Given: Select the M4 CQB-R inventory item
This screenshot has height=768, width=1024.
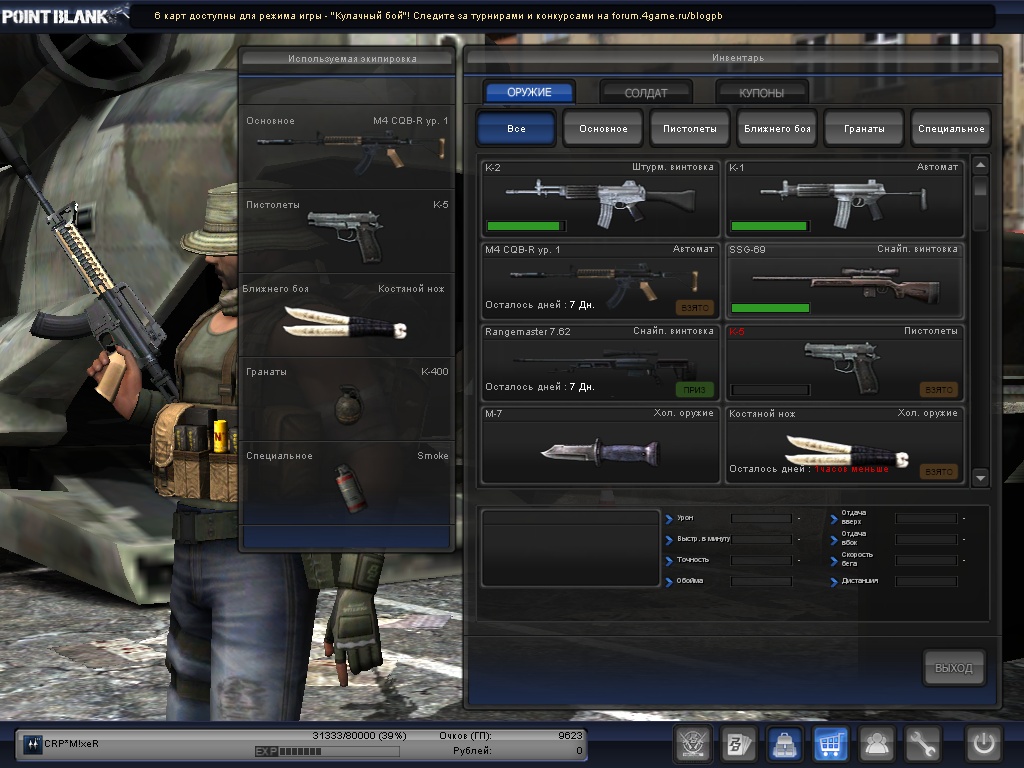Looking at the screenshot, I should point(600,280).
